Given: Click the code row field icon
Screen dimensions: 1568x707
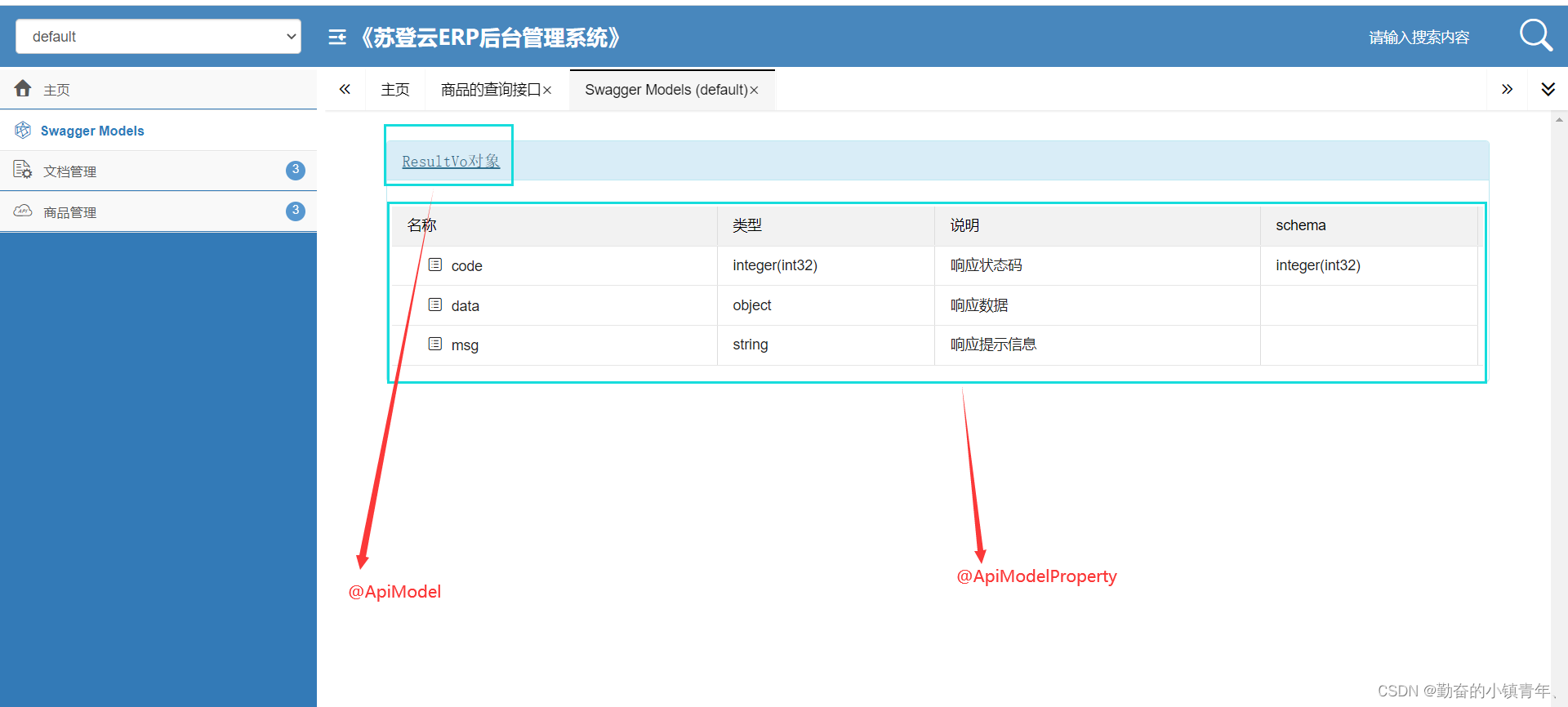Looking at the screenshot, I should click(x=435, y=265).
